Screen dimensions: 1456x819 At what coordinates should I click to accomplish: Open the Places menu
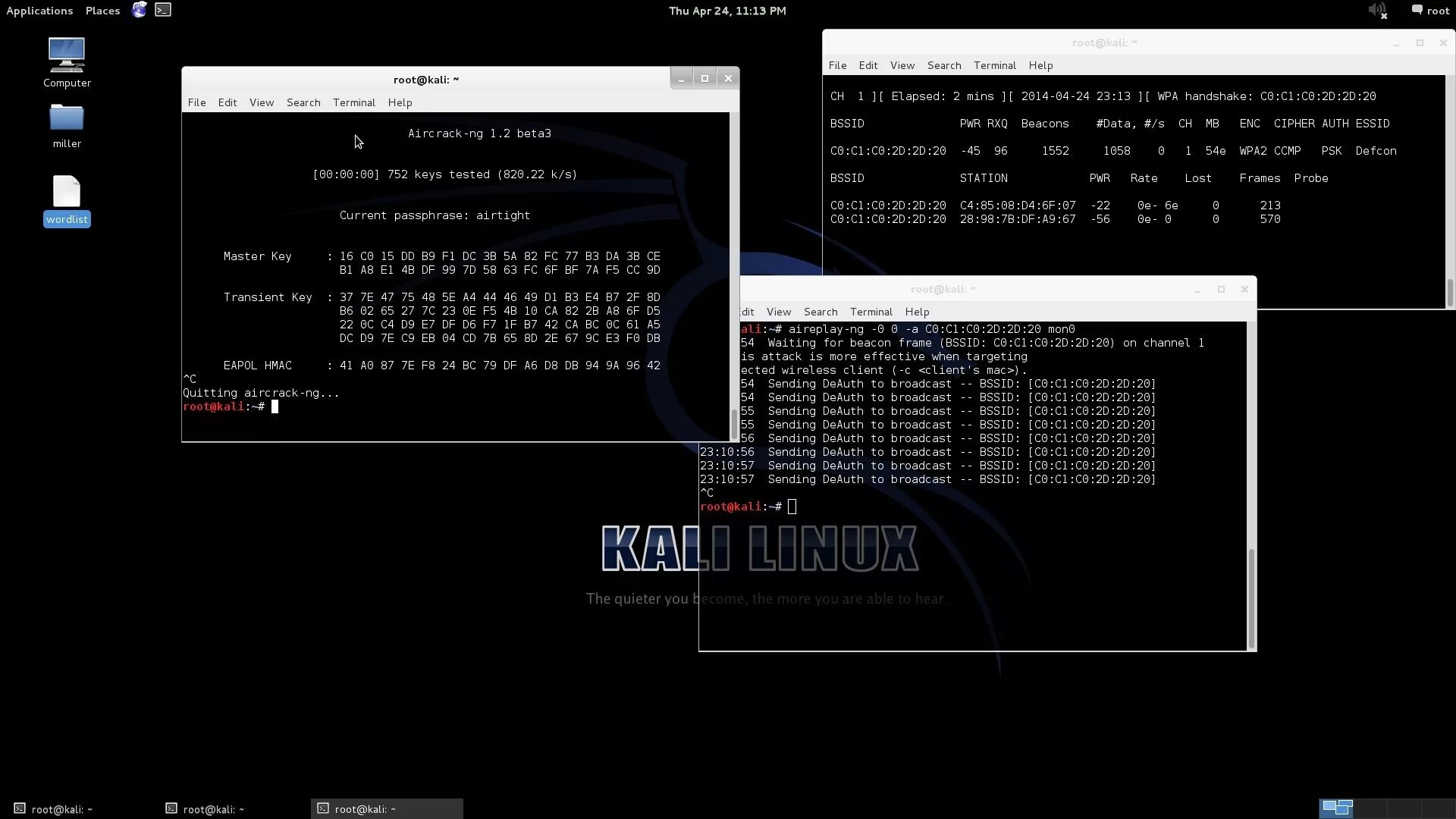(x=102, y=11)
